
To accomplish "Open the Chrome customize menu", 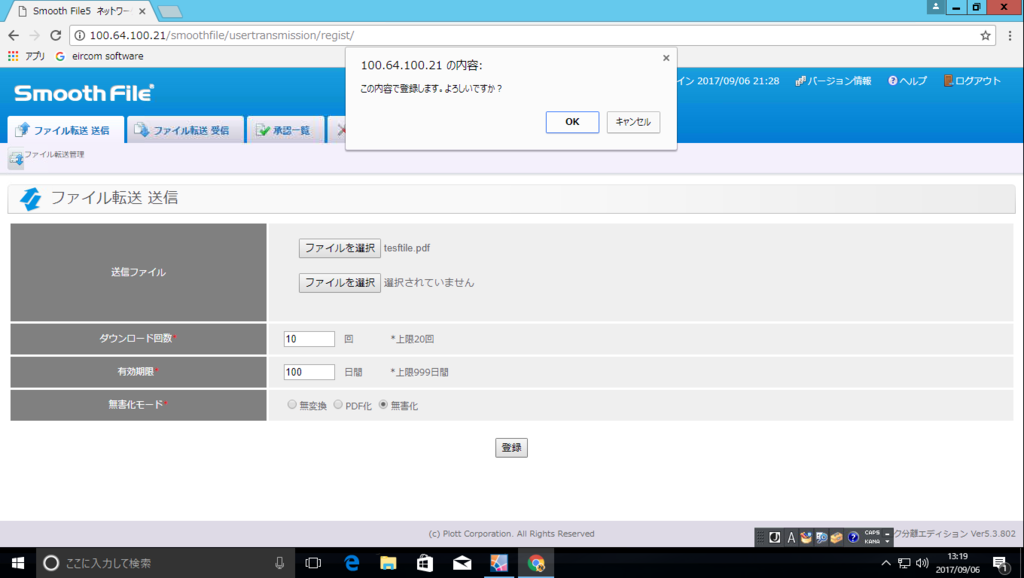I will [x=1011, y=33].
